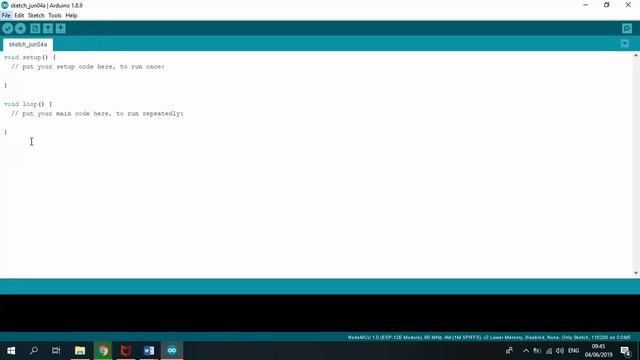640x360 pixels.
Task: Show hidden system tray icons
Action: tap(526, 351)
